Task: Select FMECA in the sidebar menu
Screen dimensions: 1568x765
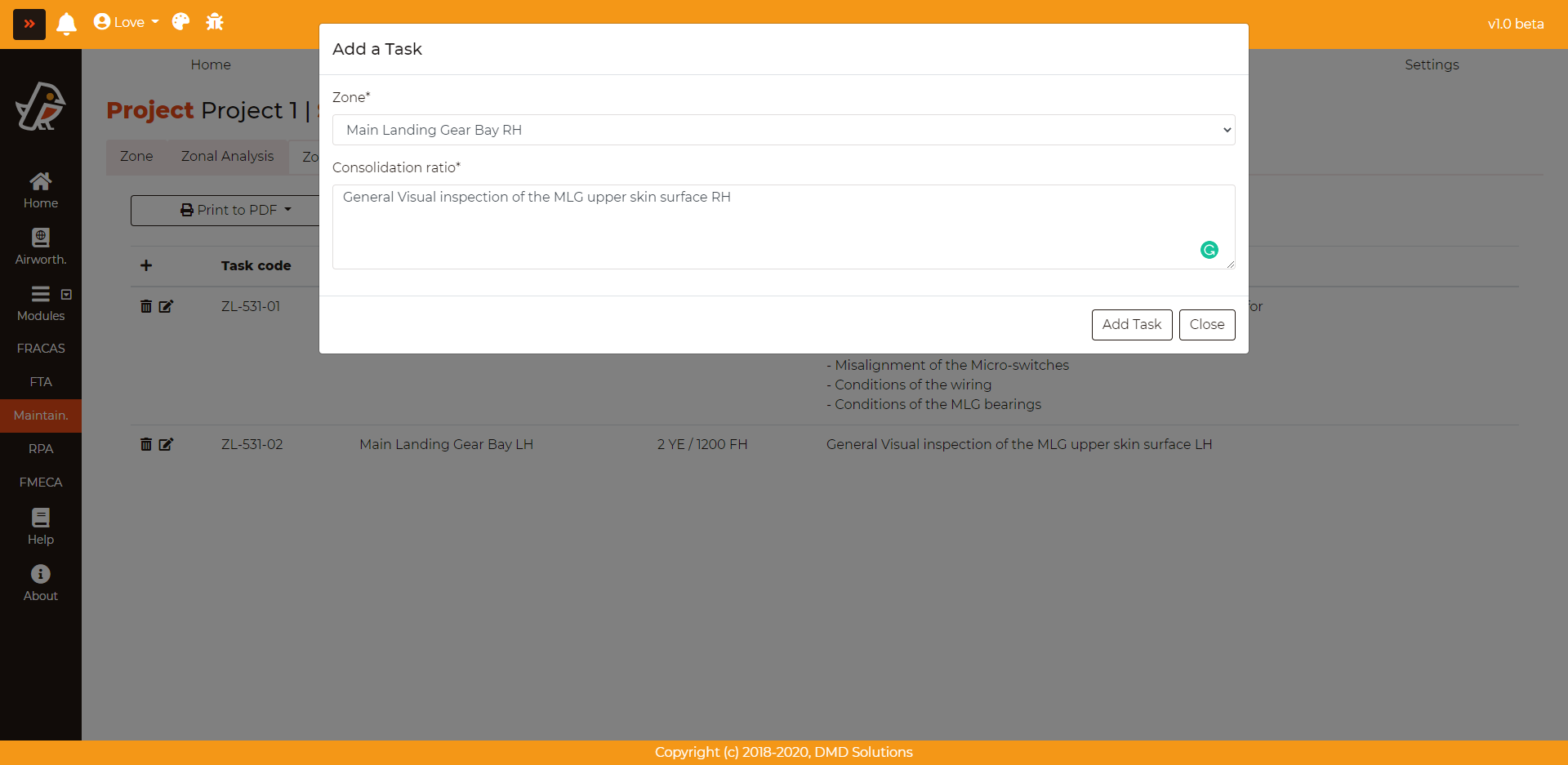Action: coord(41,483)
